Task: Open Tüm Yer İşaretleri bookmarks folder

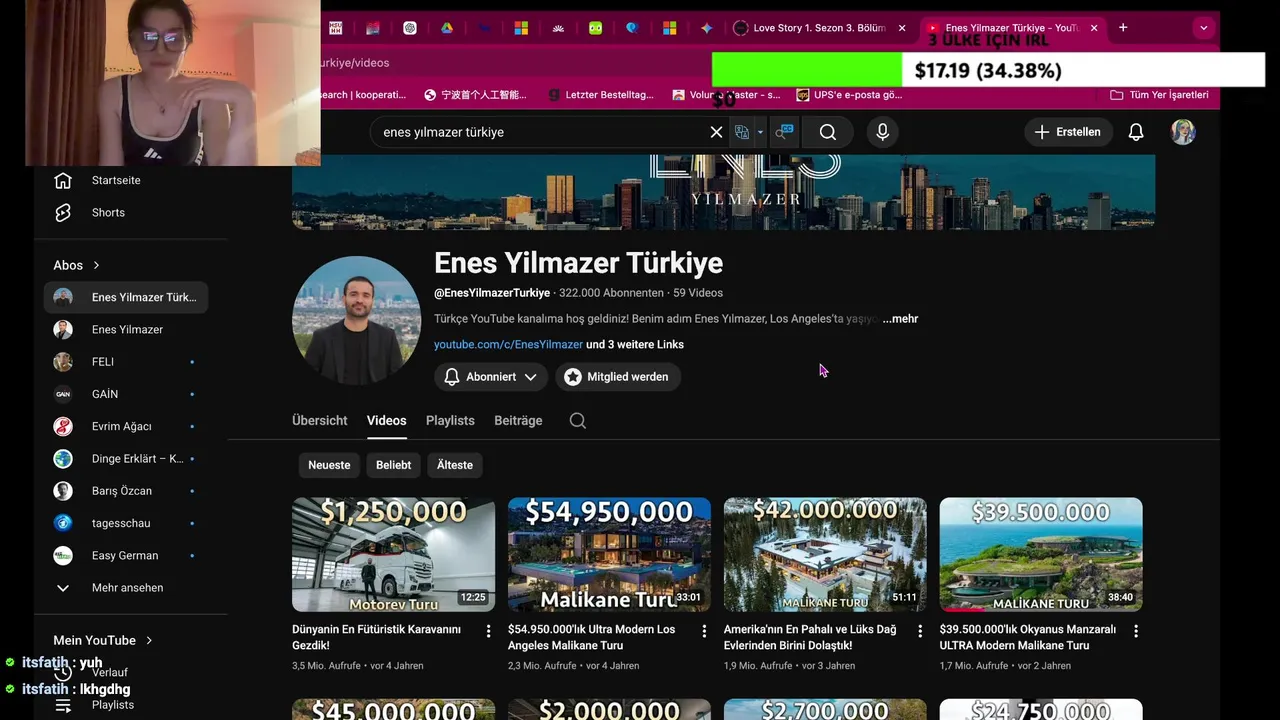Action: (1159, 95)
